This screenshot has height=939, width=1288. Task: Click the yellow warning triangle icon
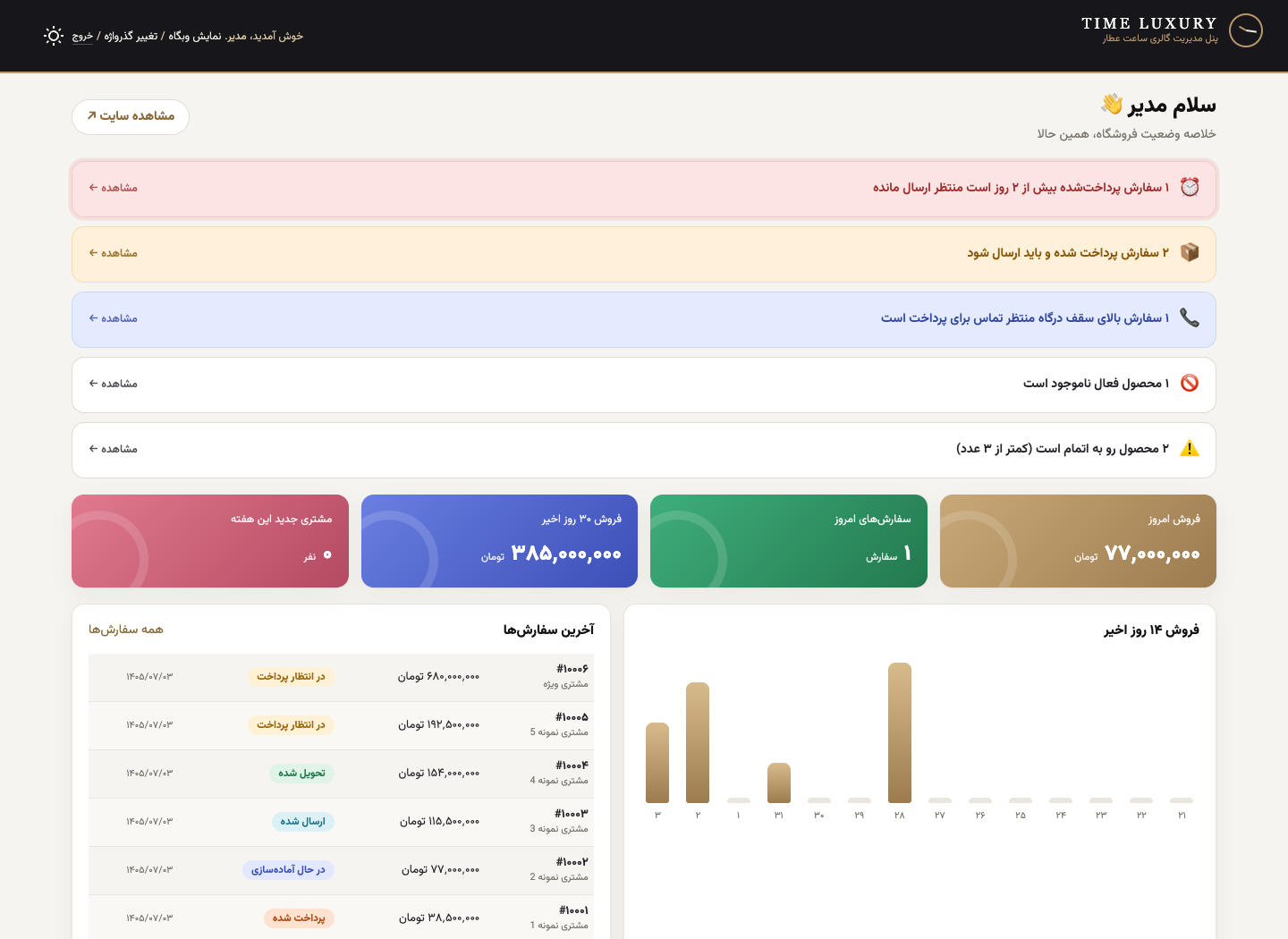pos(1190,448)
